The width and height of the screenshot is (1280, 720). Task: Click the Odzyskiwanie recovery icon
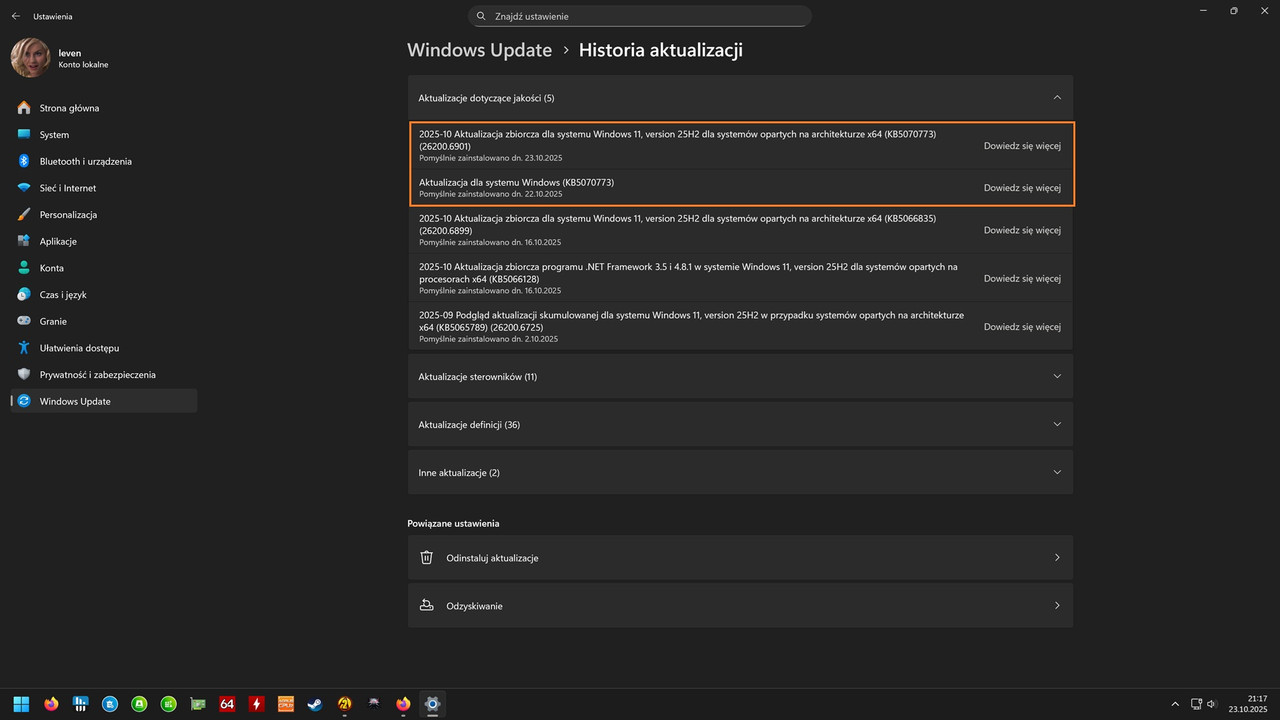tap(427, 606)
